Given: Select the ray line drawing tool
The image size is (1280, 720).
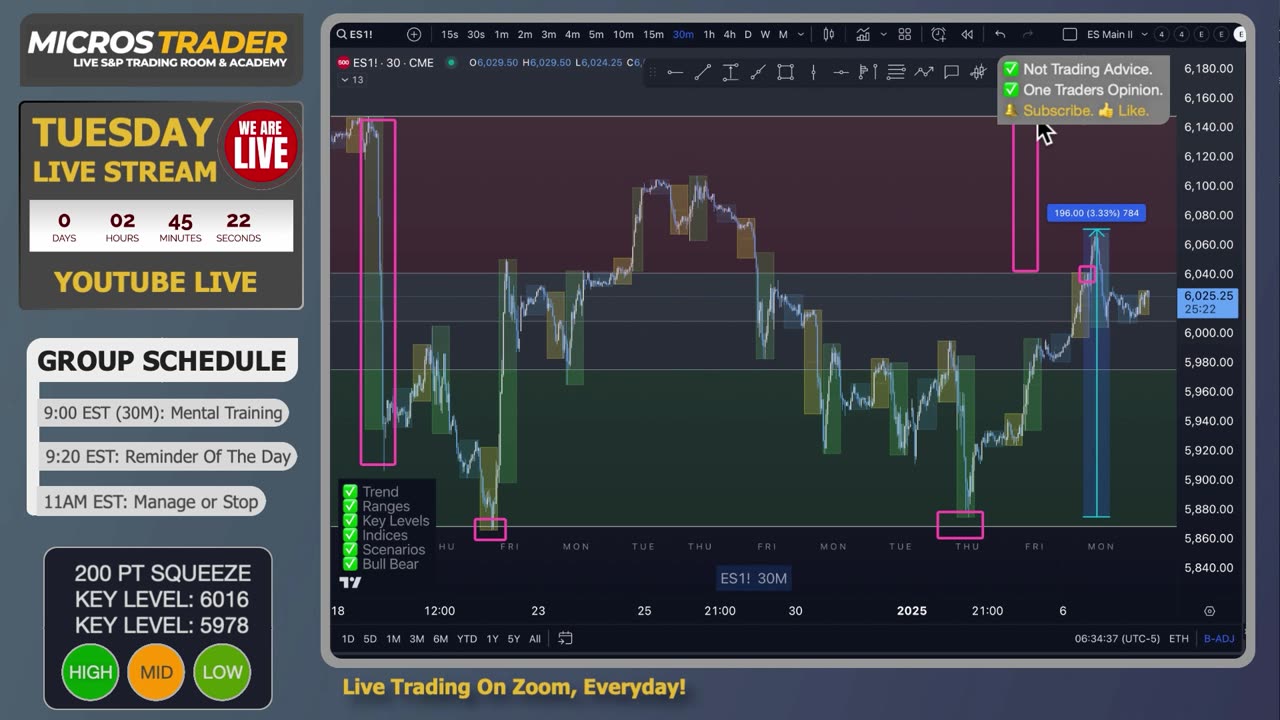Looking at the screenshot, I should tap(758, 72).
